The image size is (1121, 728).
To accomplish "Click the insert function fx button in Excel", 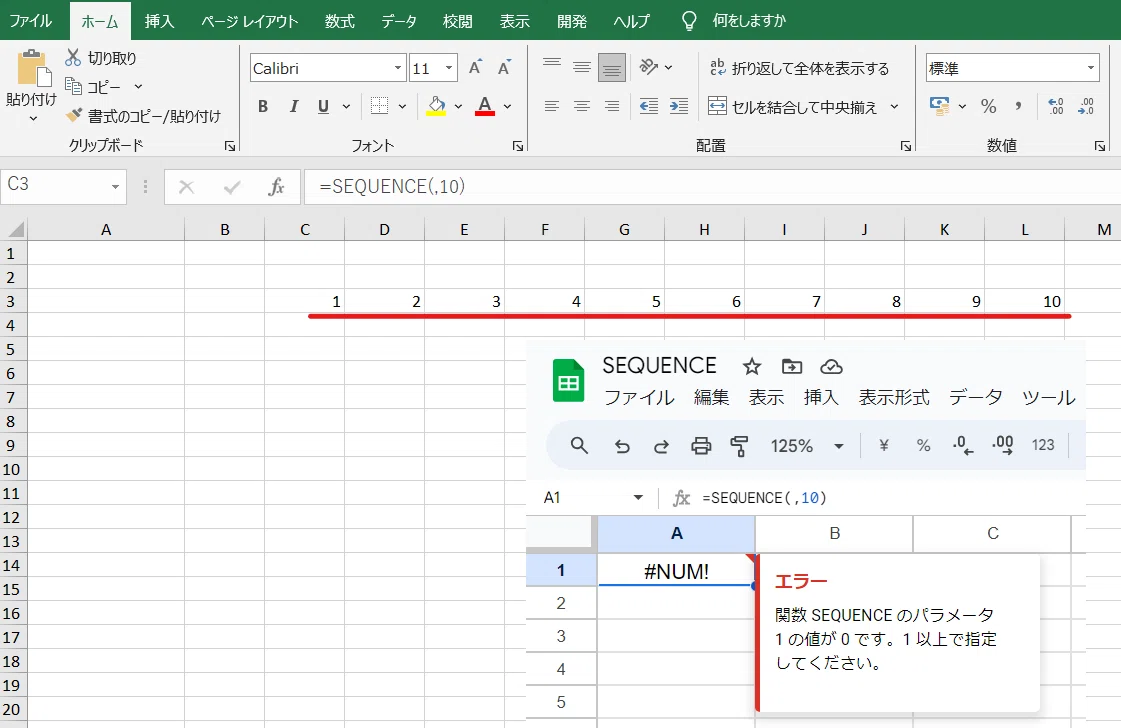I will (276, 187).
